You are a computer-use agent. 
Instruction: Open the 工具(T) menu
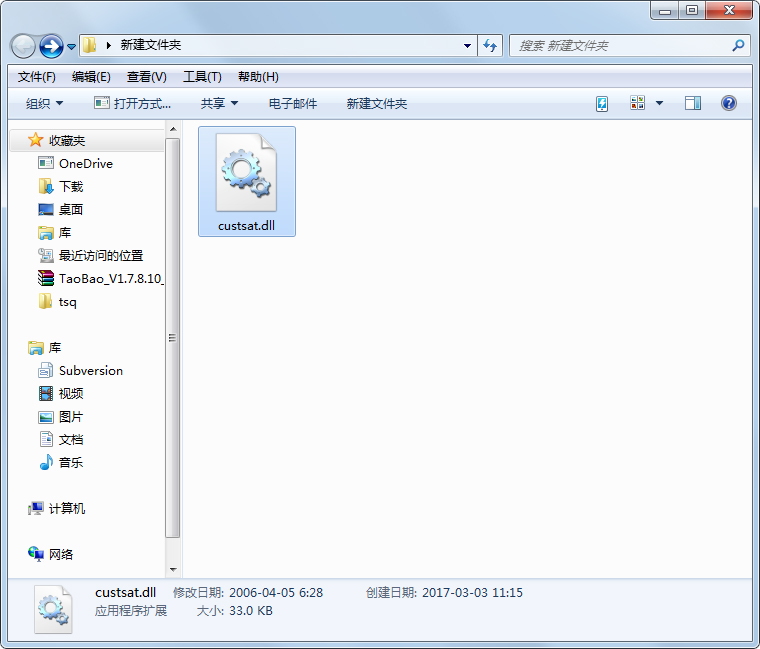[202, 77]
